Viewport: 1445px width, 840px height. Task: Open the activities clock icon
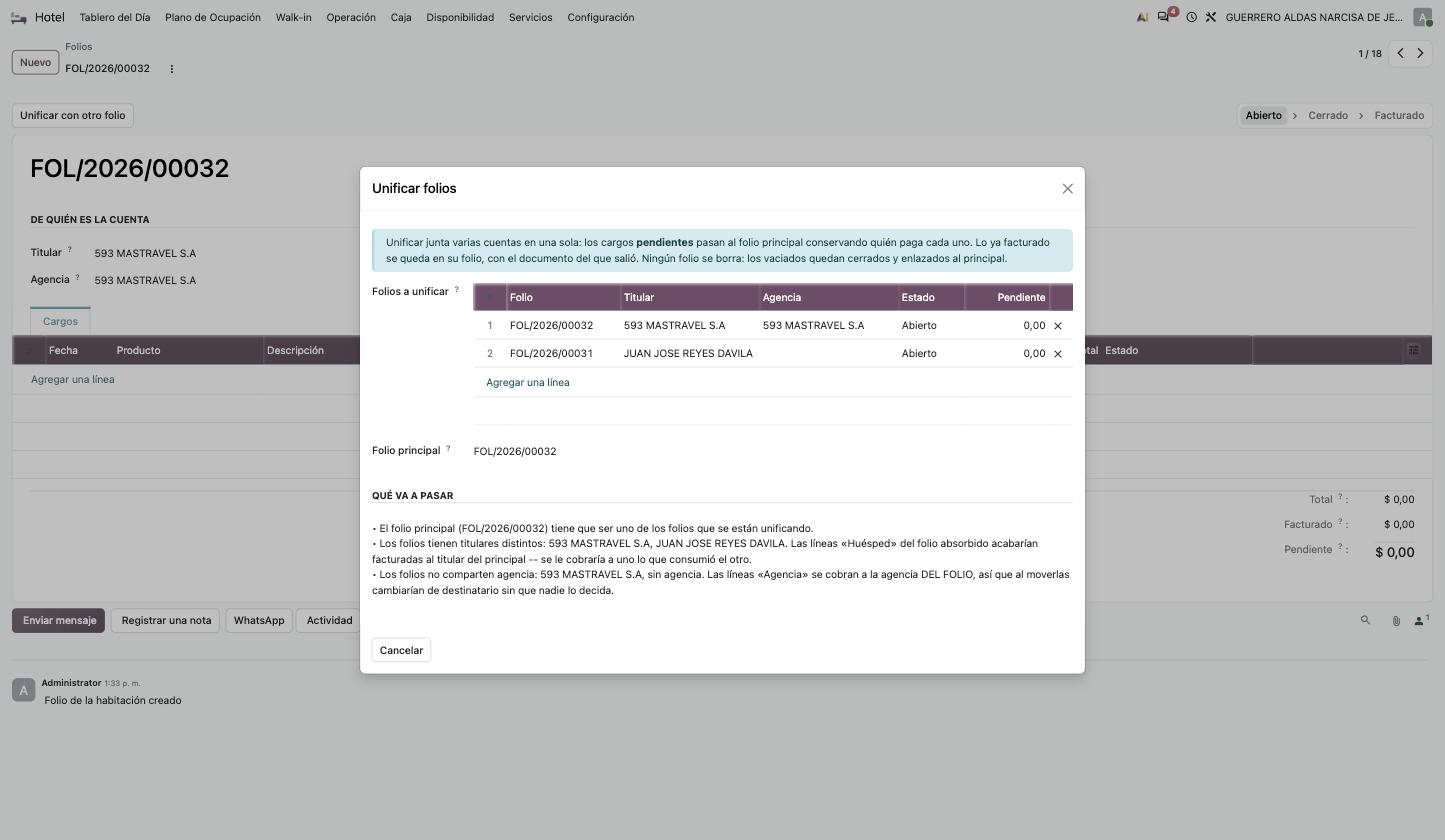pyautogui.click(x=1191, y=17)
